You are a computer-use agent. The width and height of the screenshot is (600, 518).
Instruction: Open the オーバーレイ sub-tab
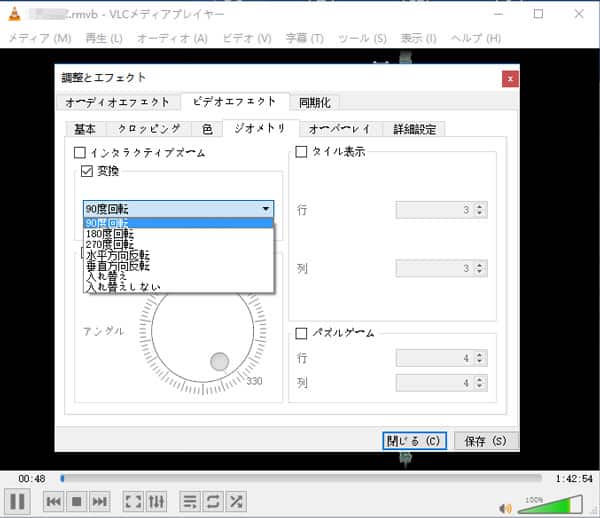[340, 129]
